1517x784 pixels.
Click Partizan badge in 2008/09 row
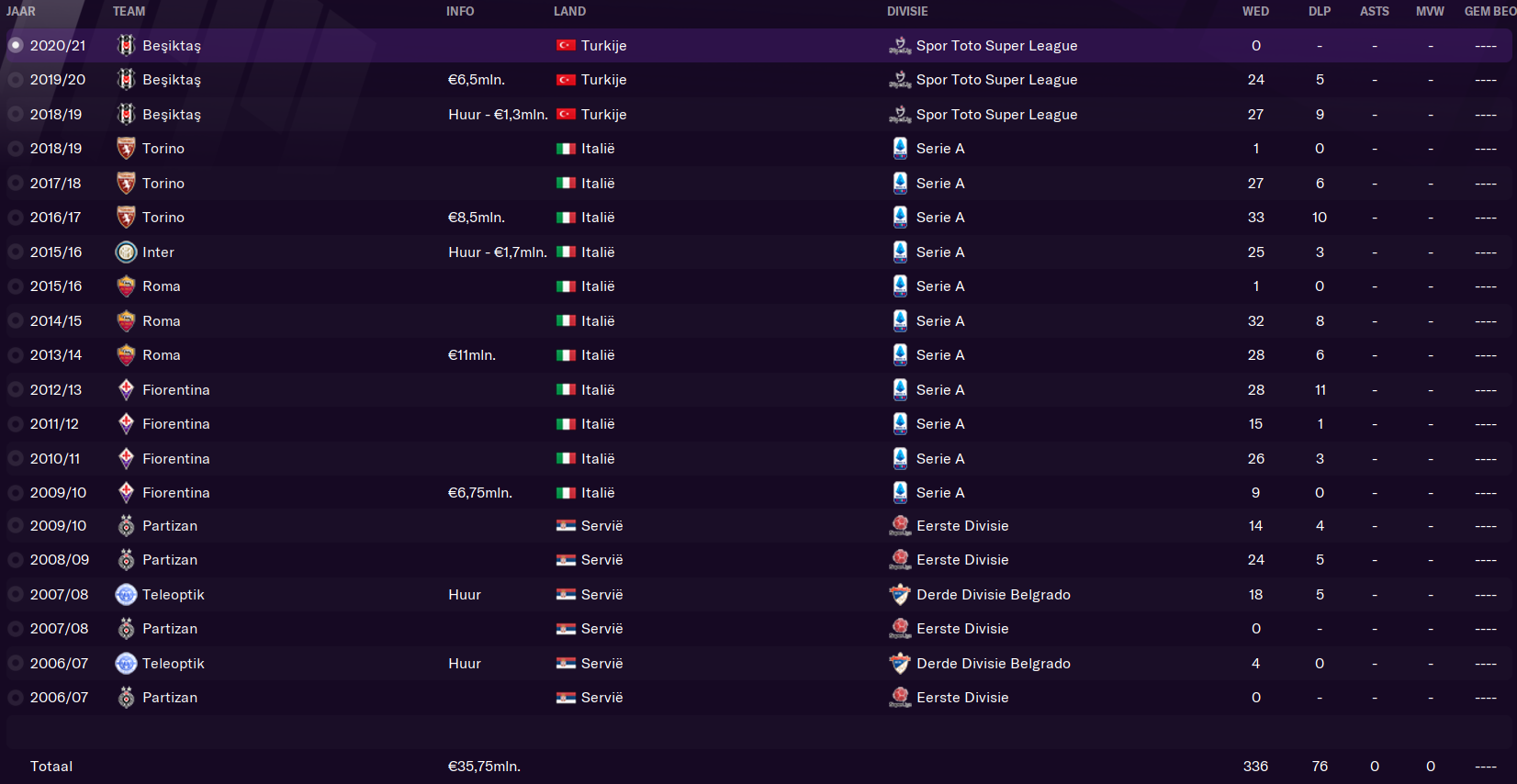126,560
